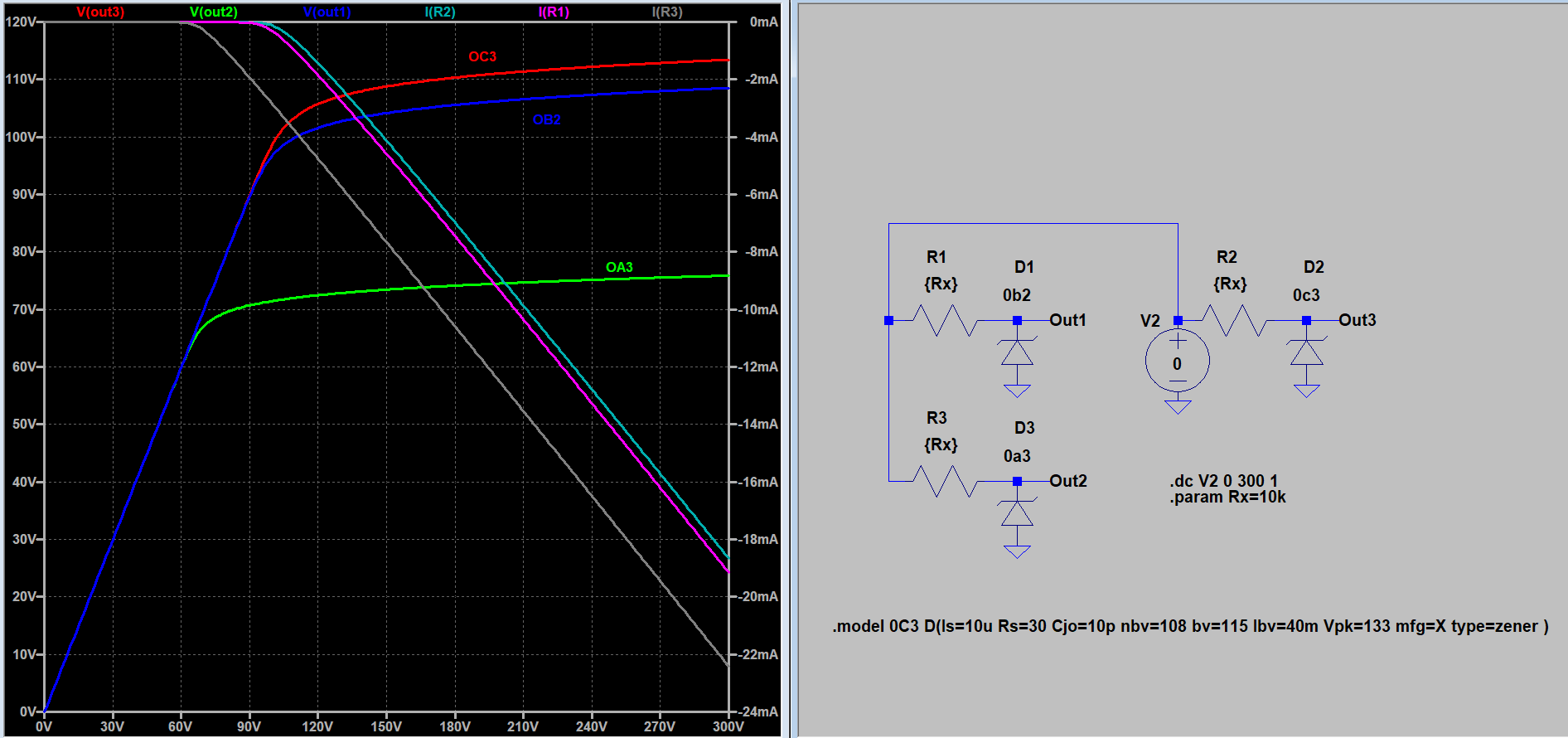Viewport: 1568px width, 738px height.
Task: Click the V(out1) trace label
Action: 327,12
